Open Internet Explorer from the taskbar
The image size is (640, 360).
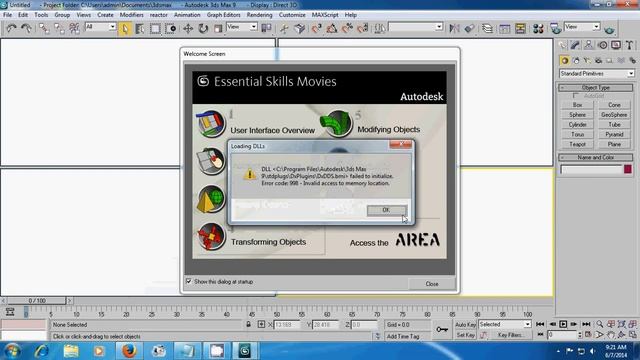(x=41, y=351)
